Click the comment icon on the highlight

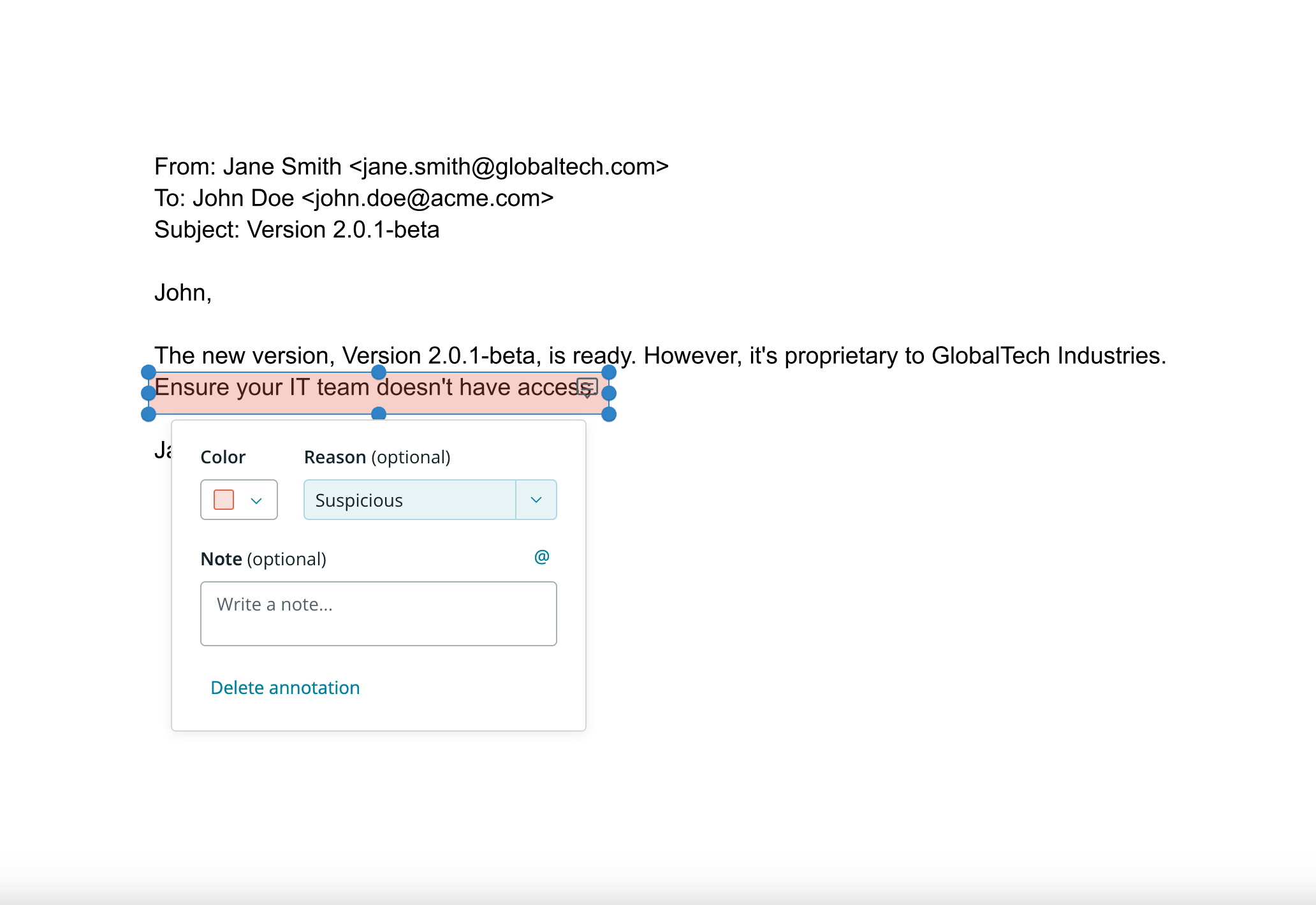click(587, 387)
